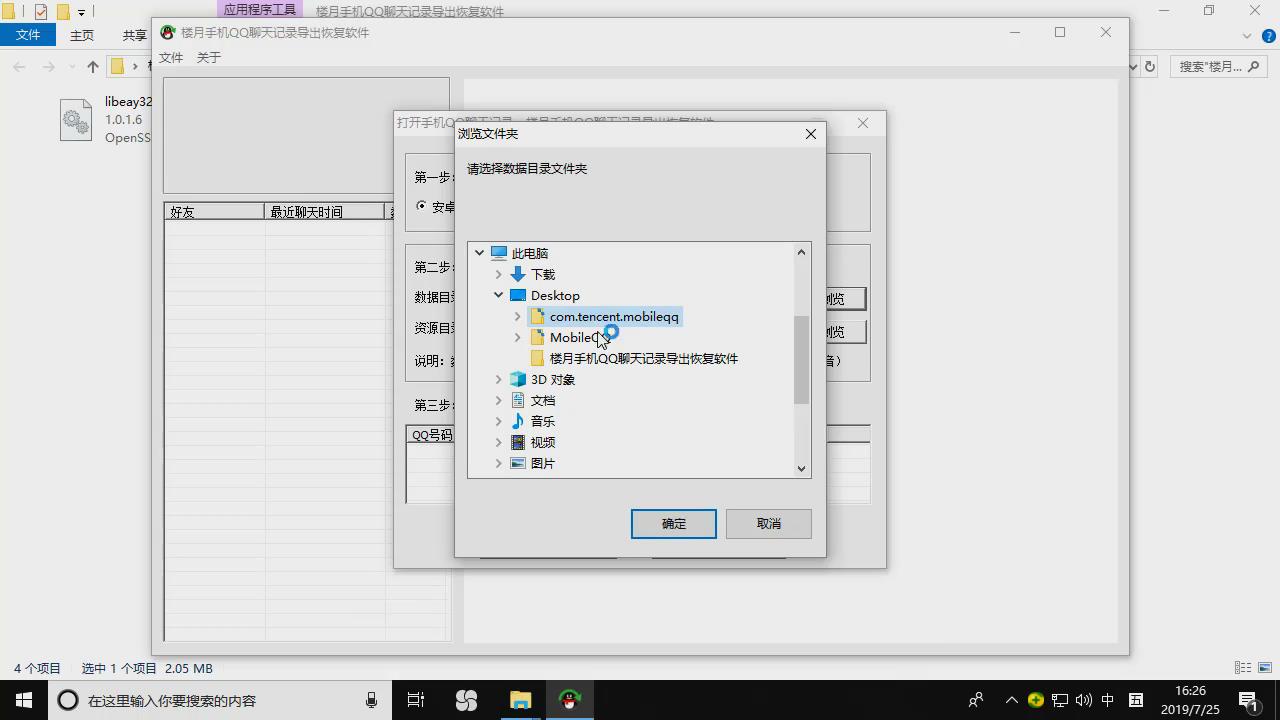Click Explorer refresh button
This screenshot has width=1280, height=720.
[x=1150, y=67]
